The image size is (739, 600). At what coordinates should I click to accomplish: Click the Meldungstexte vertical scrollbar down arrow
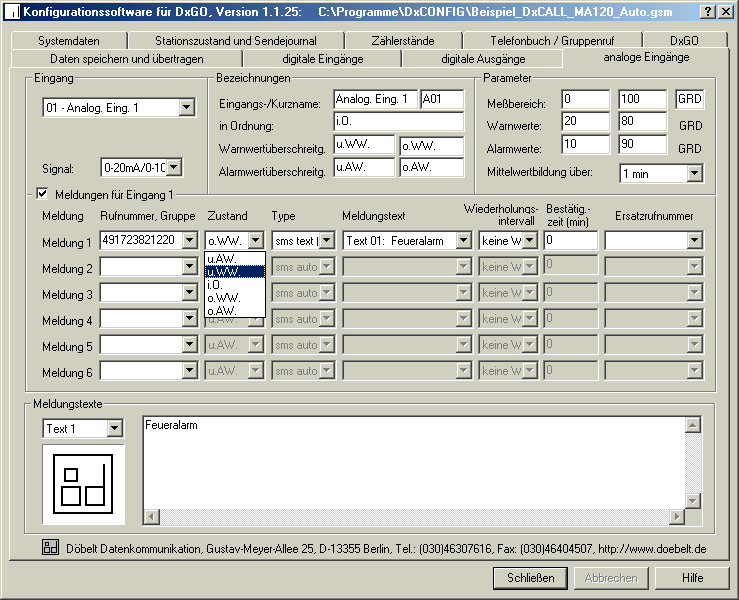coord(692,501)
